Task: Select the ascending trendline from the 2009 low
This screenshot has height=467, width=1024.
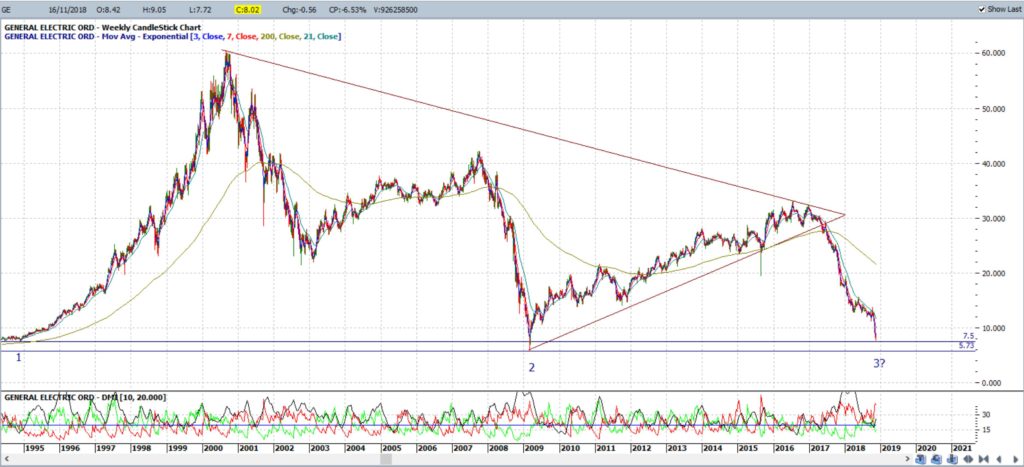Action: 687,282
